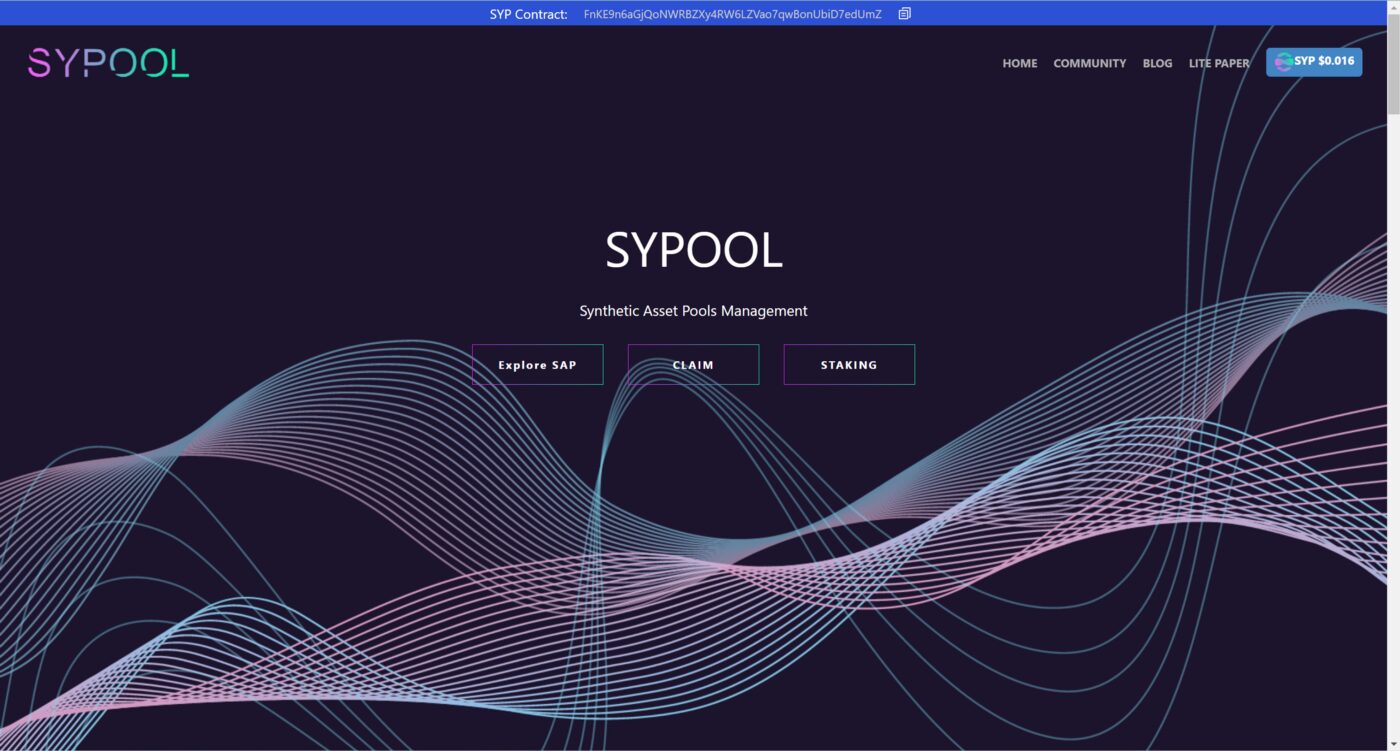Click the scrollbar up arrow
Screen dimensions: 1400x751
click(x=1393, y=7)
